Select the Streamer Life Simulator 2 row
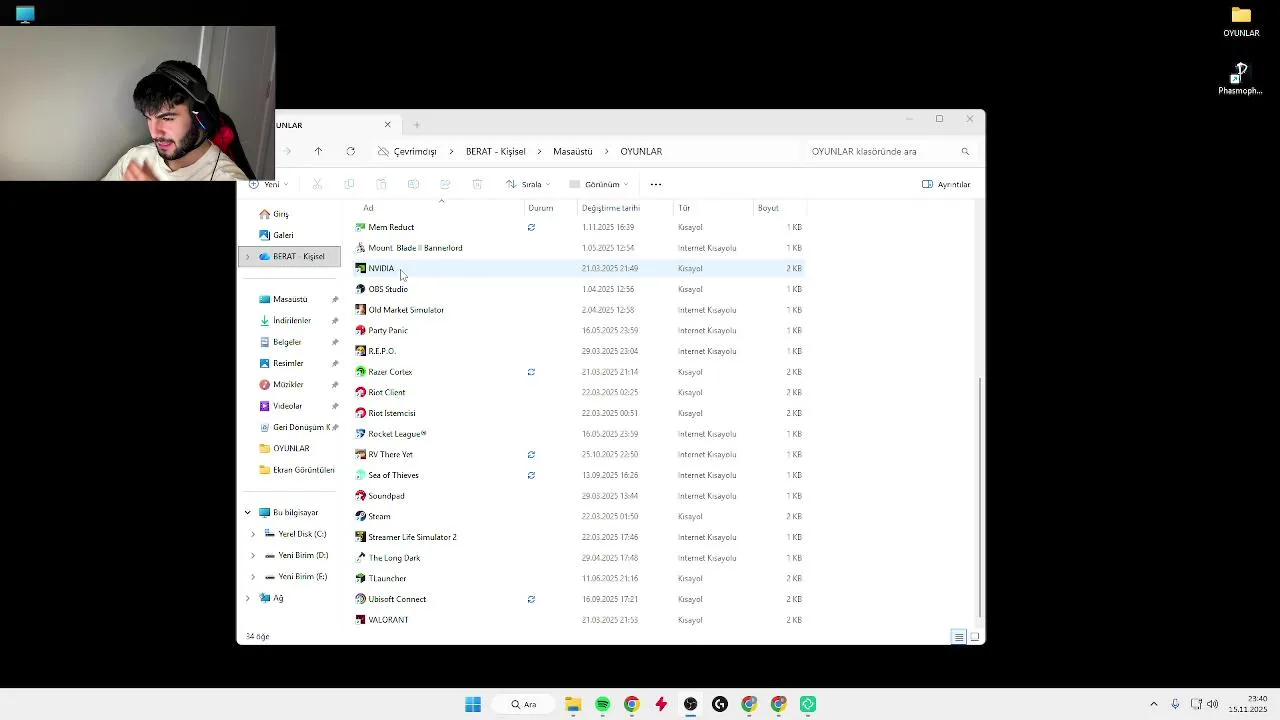Viewport: 1280px width, 720px height. click(580, 537)
